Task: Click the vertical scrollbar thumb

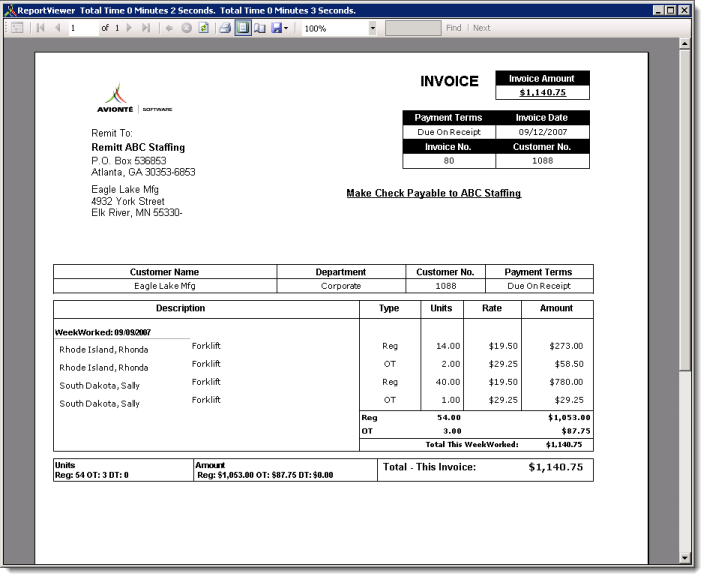Action: point(684,210)
